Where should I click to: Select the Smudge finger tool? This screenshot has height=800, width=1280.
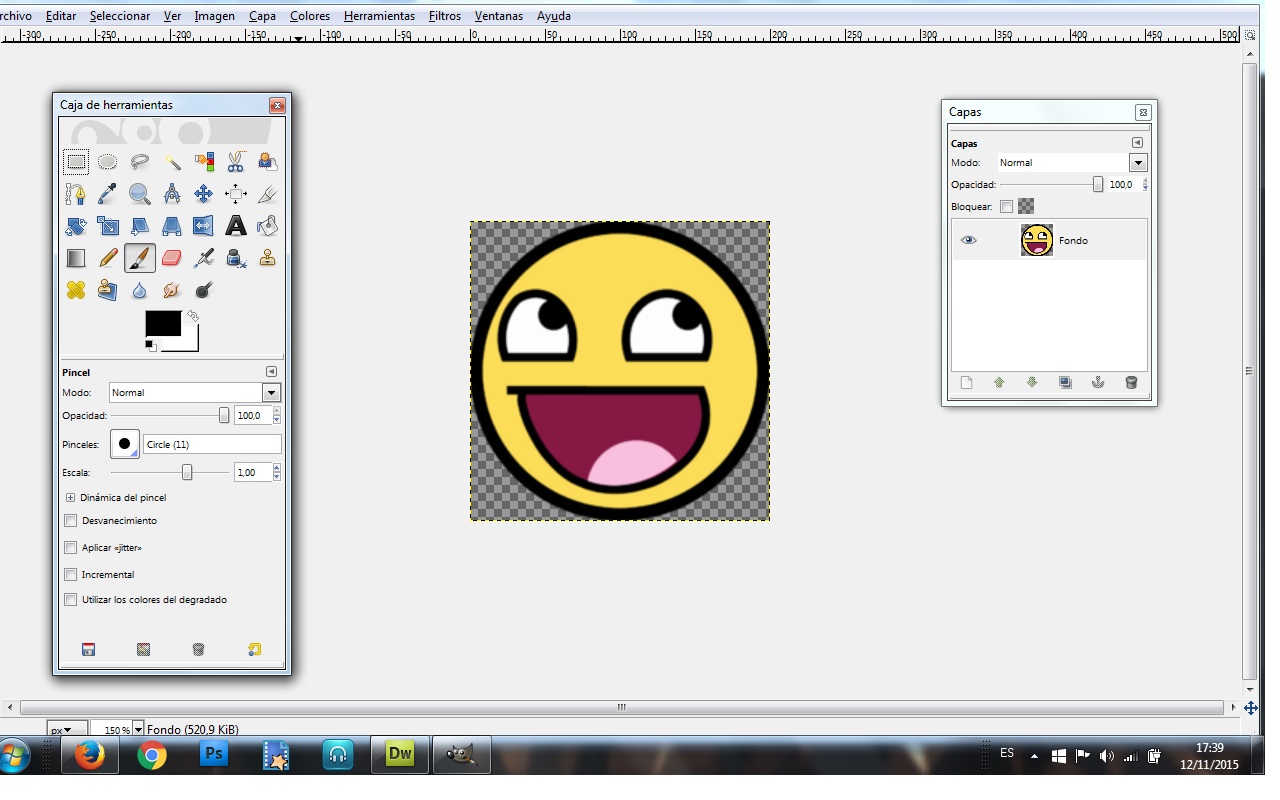click(172, 290)
